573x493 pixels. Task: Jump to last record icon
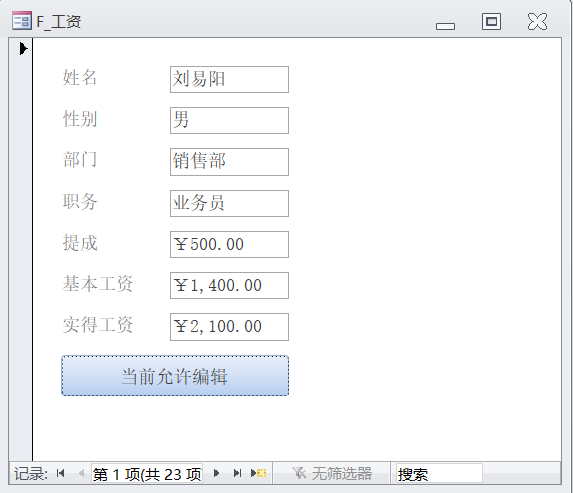click(238, 473)
